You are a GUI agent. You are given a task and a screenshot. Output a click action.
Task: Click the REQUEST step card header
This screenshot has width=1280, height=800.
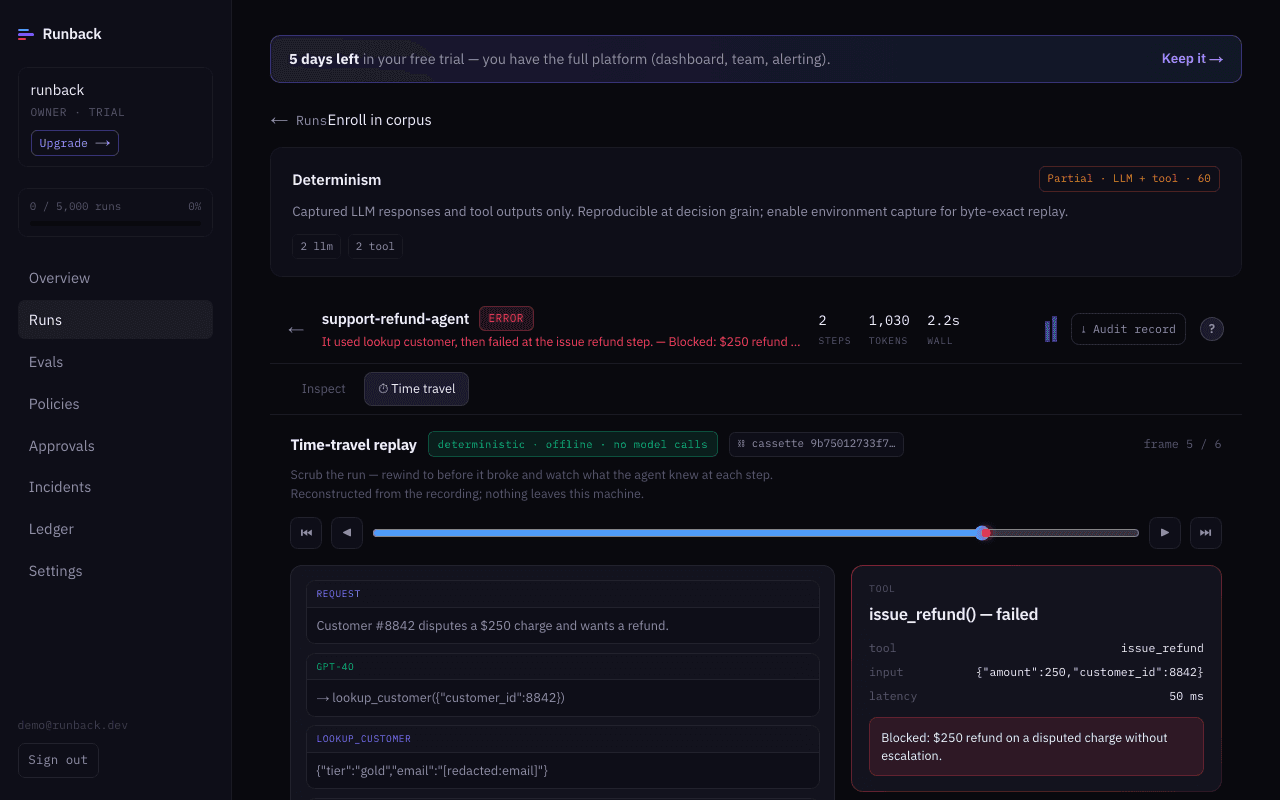pyautogui.click(x=563, y=594)
